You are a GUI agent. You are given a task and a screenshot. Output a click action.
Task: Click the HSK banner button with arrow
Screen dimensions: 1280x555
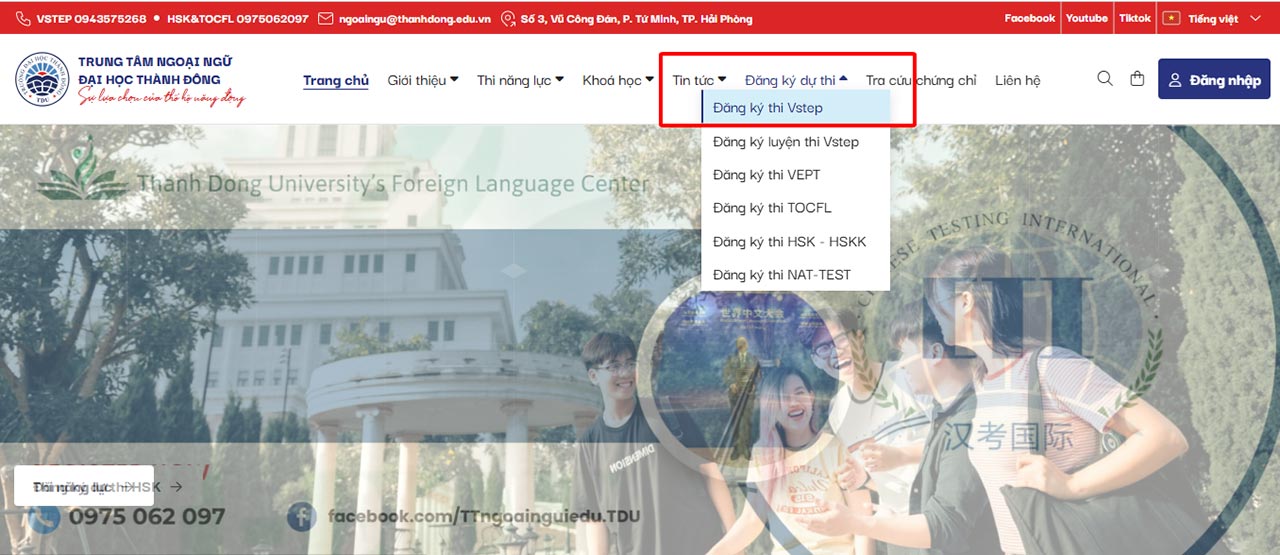84,486
